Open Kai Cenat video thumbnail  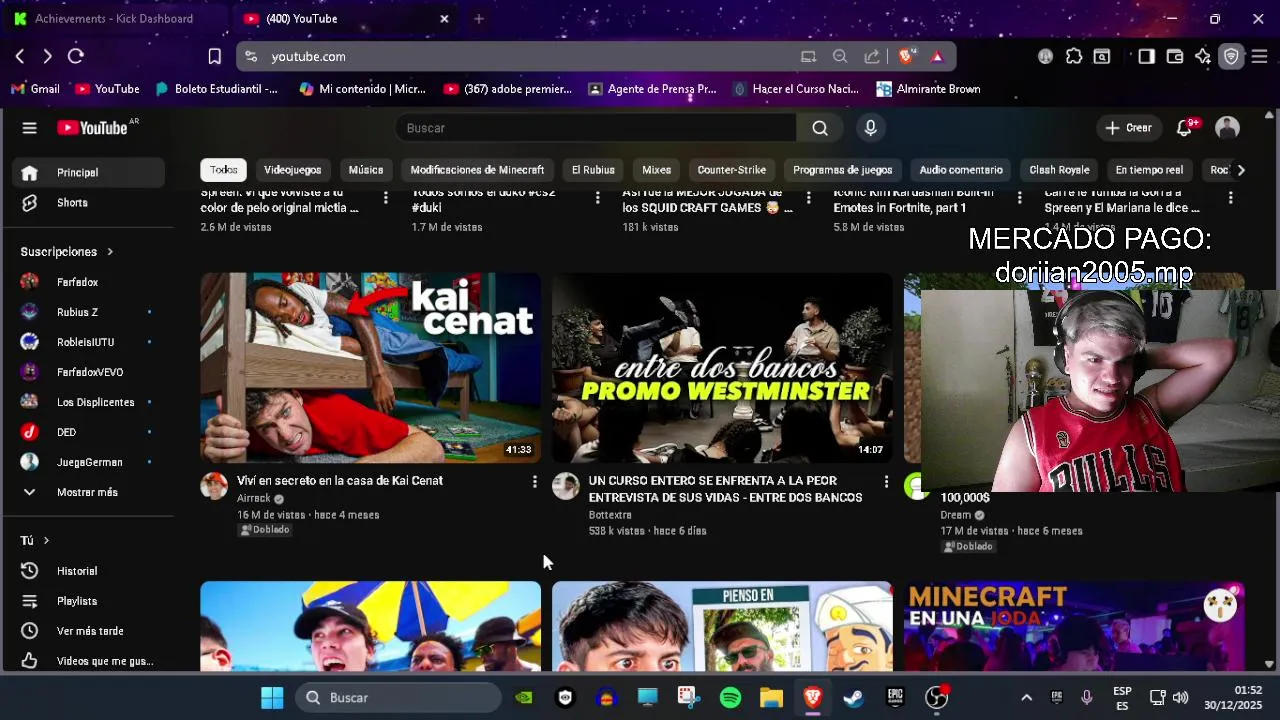tap(370, 368)
